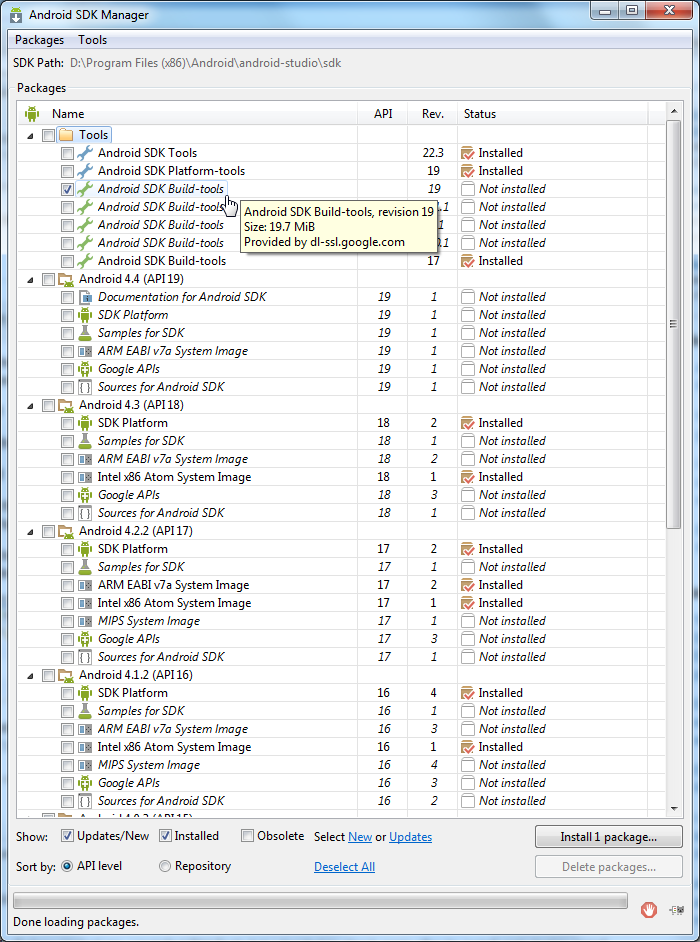Click Install 1 package button
700x942 pixels.
(609, 836)
